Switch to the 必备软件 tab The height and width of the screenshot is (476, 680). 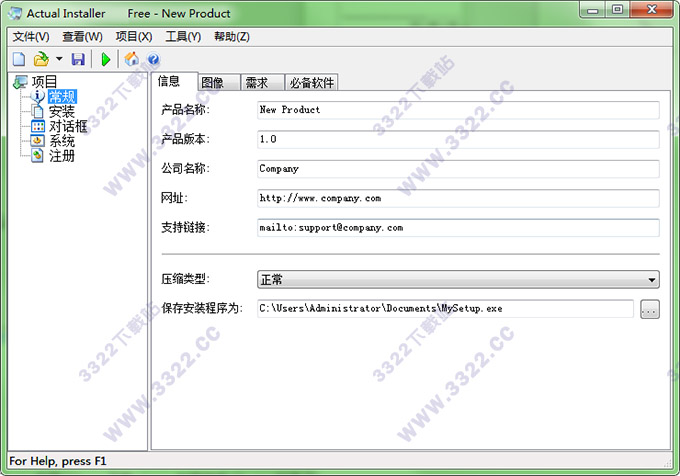click(311, 82)
